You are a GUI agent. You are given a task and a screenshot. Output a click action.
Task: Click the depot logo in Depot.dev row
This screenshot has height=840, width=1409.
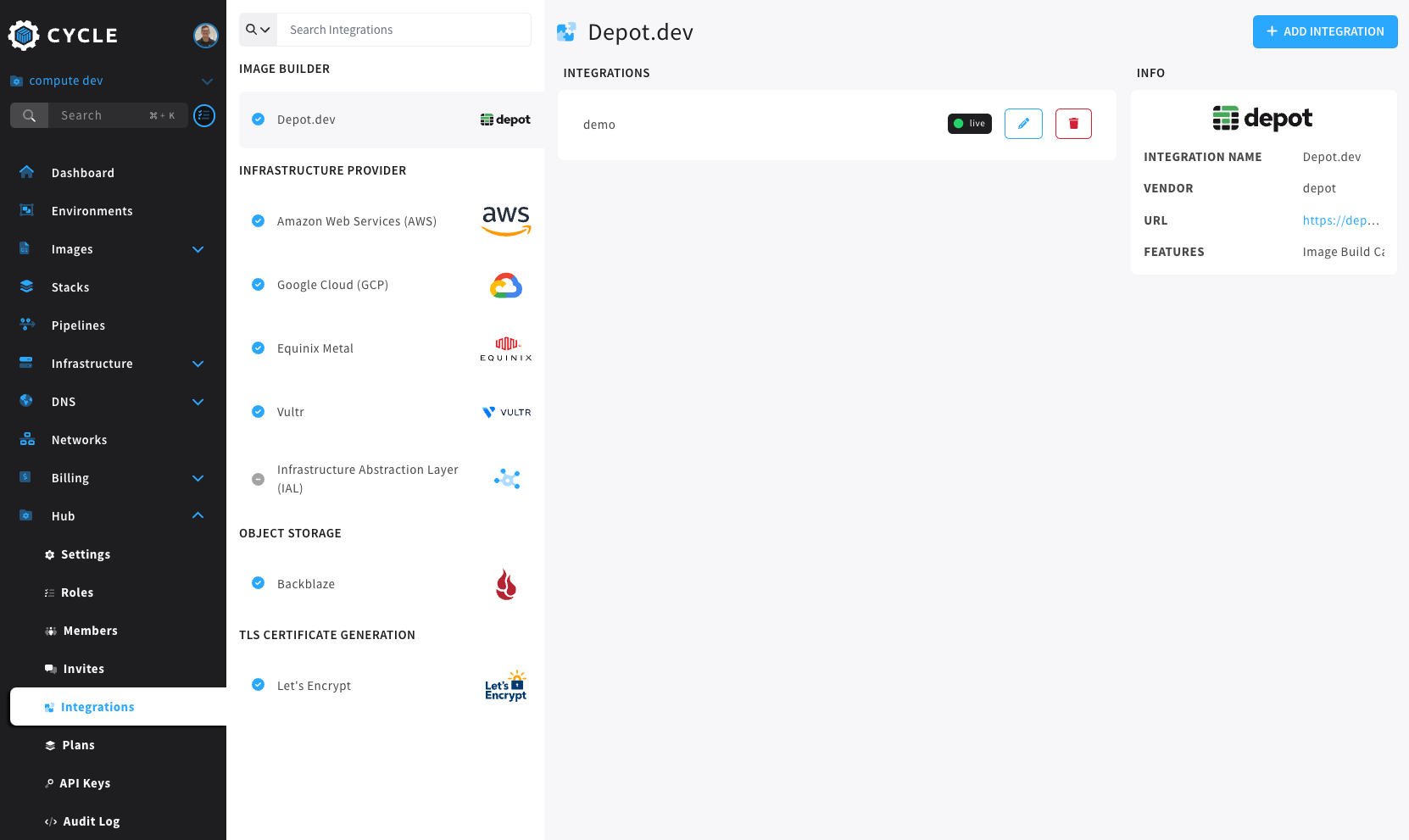505,120
